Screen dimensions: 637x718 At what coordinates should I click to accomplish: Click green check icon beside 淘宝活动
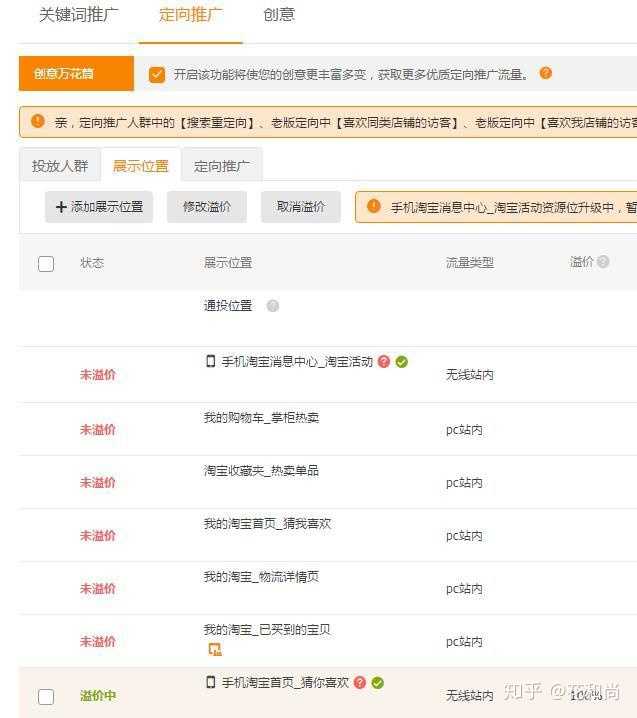click(402, 362)
